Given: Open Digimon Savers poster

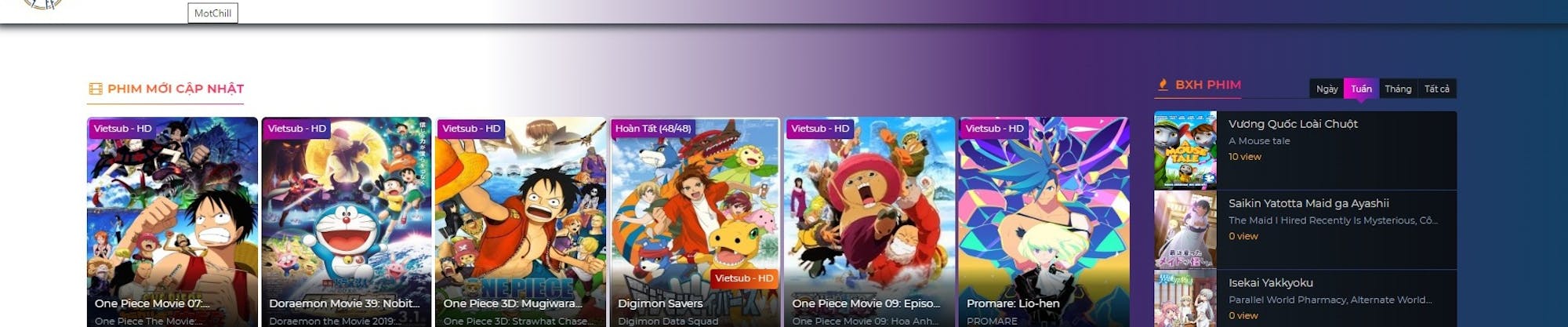Looking at the screenshot, I should click(695, 222).
